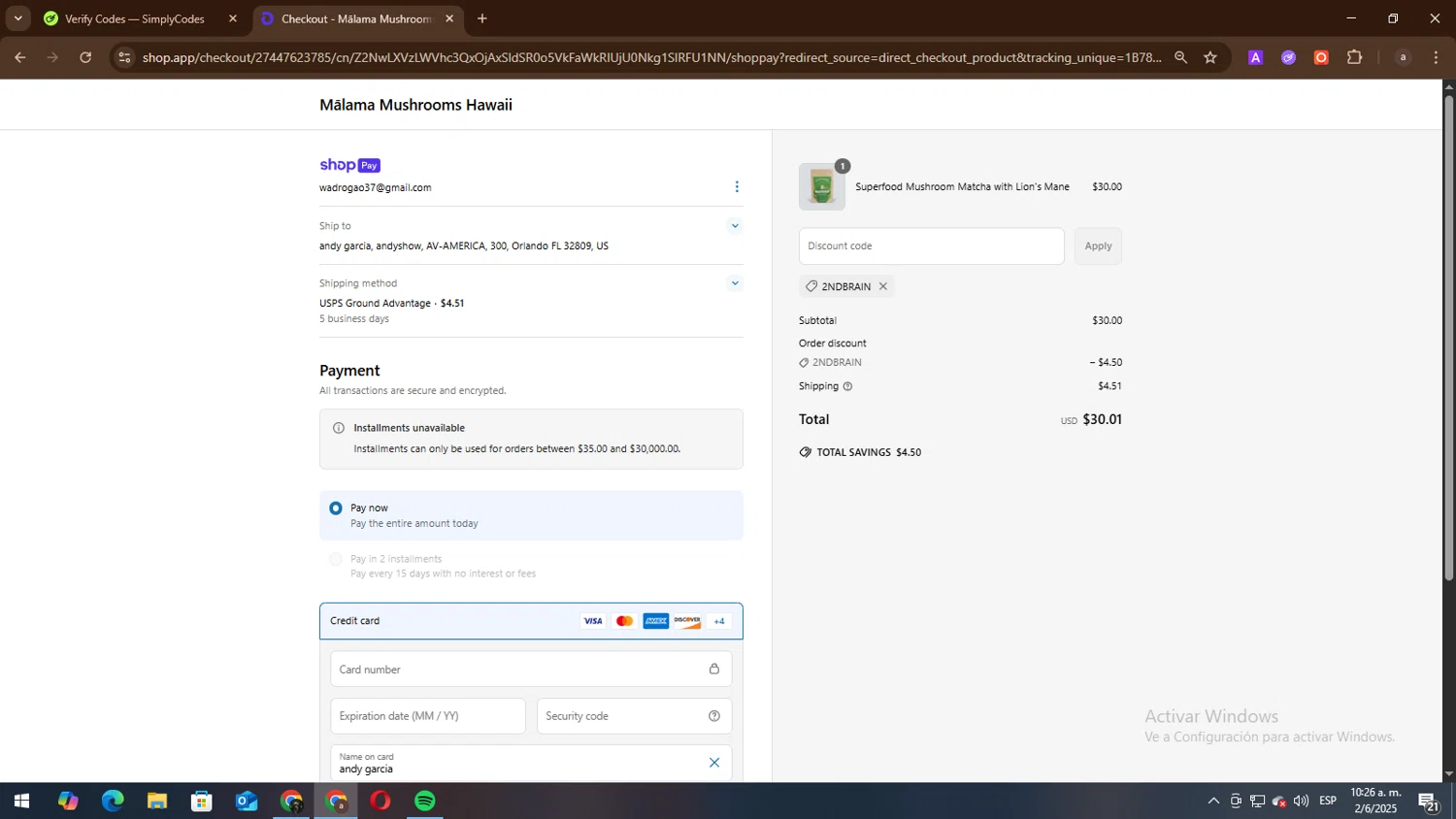Open Spotify from the taskbar

[425, 802]
